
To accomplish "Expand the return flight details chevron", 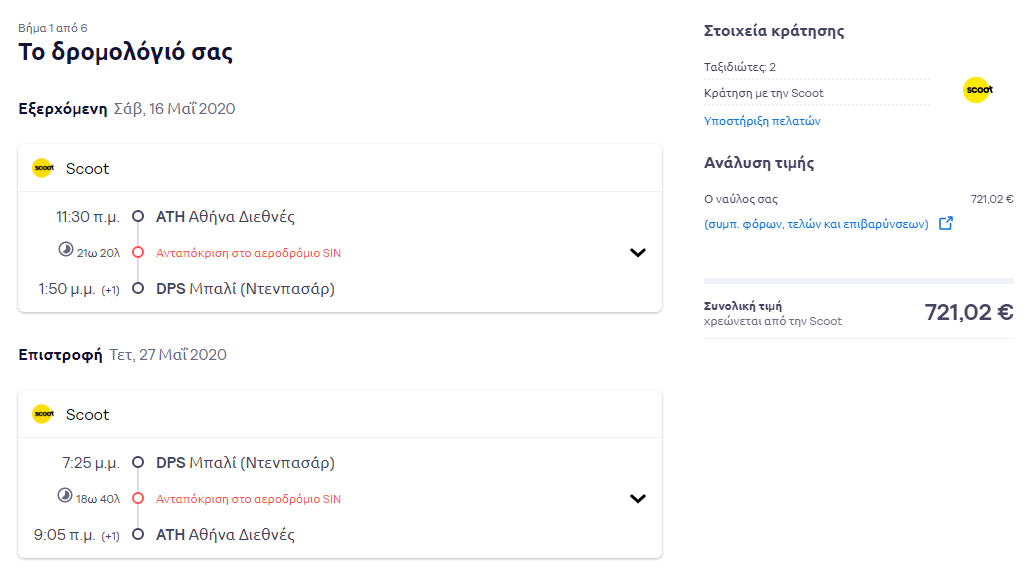I will pos(637,498).
